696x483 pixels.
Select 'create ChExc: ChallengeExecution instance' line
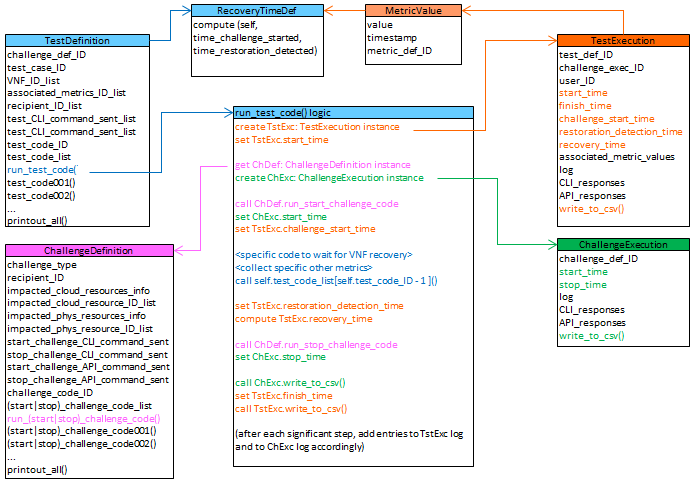[329, 178]
